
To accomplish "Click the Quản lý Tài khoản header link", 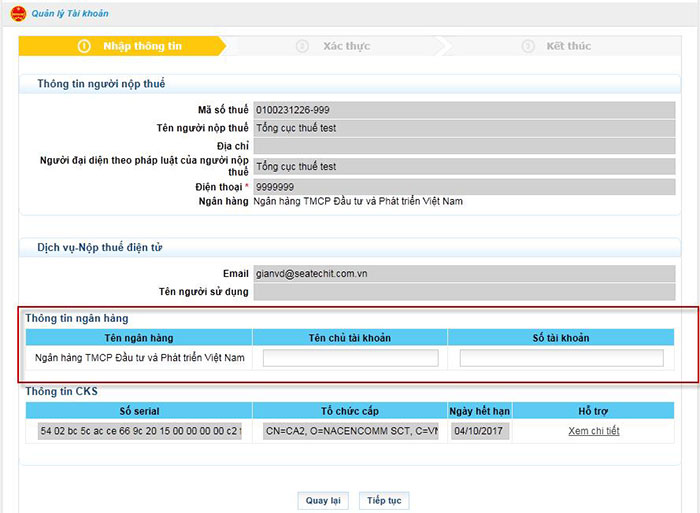I will click(70, 13).
